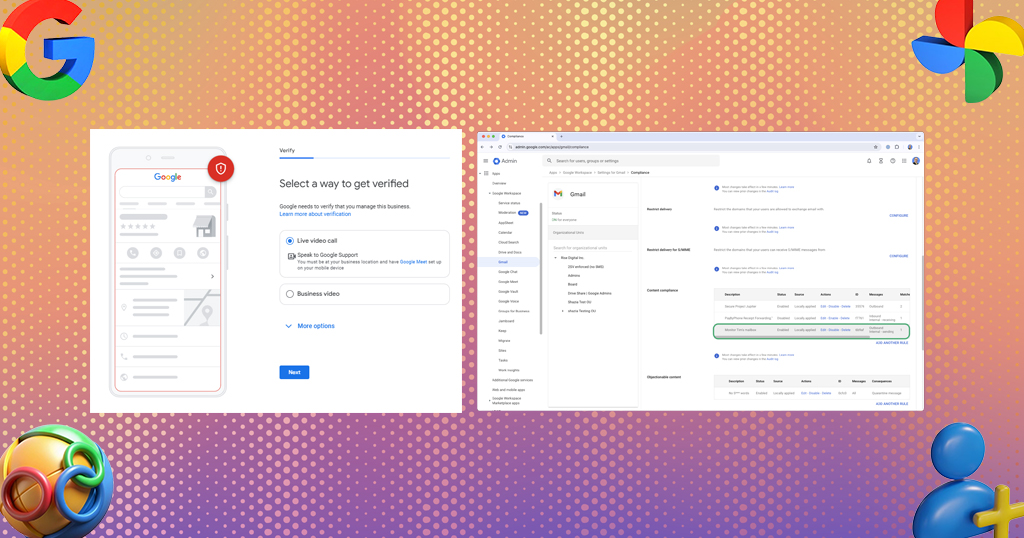The image size is (1024, 538).
Task: Select the Admins organizational unit
Action: point(574,276)
